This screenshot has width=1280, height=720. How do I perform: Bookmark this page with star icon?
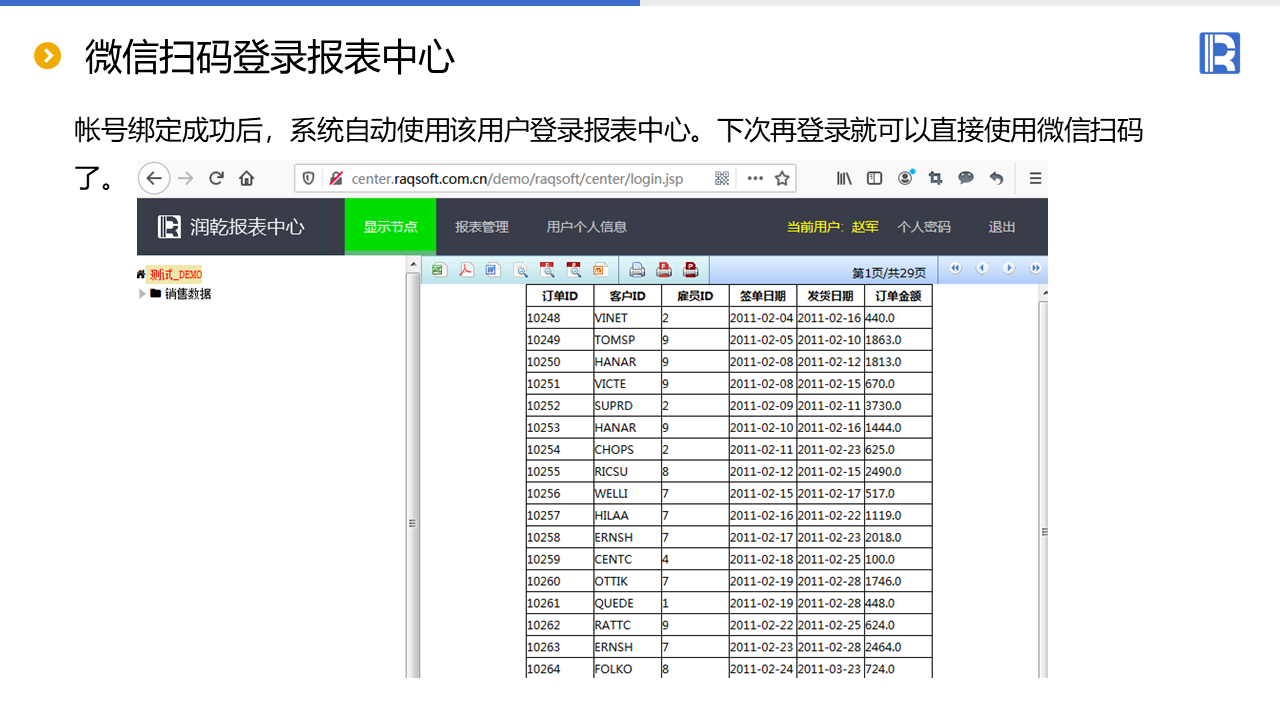(x=782, y=178)
